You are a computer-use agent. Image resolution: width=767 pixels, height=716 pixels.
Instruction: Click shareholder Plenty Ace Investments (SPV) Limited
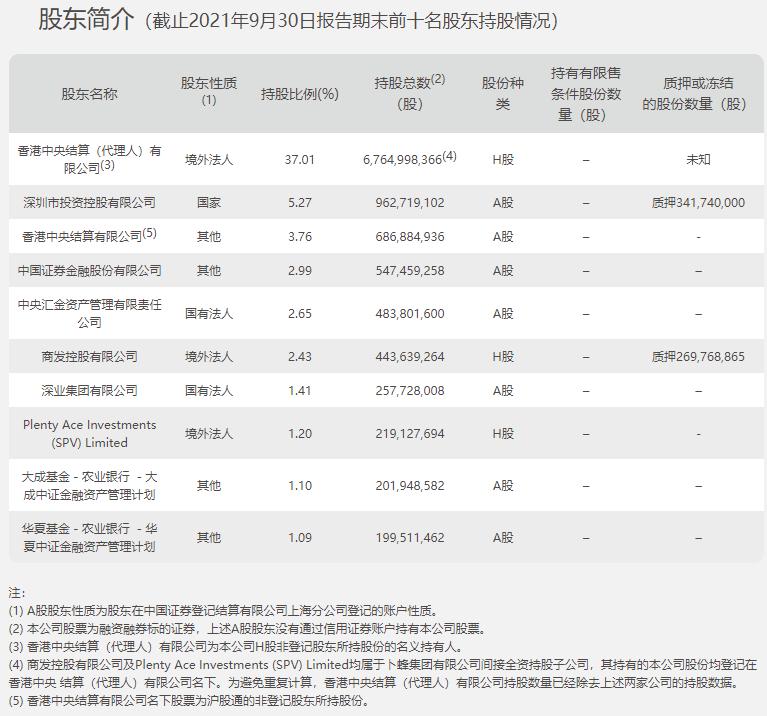pos(89,433)
